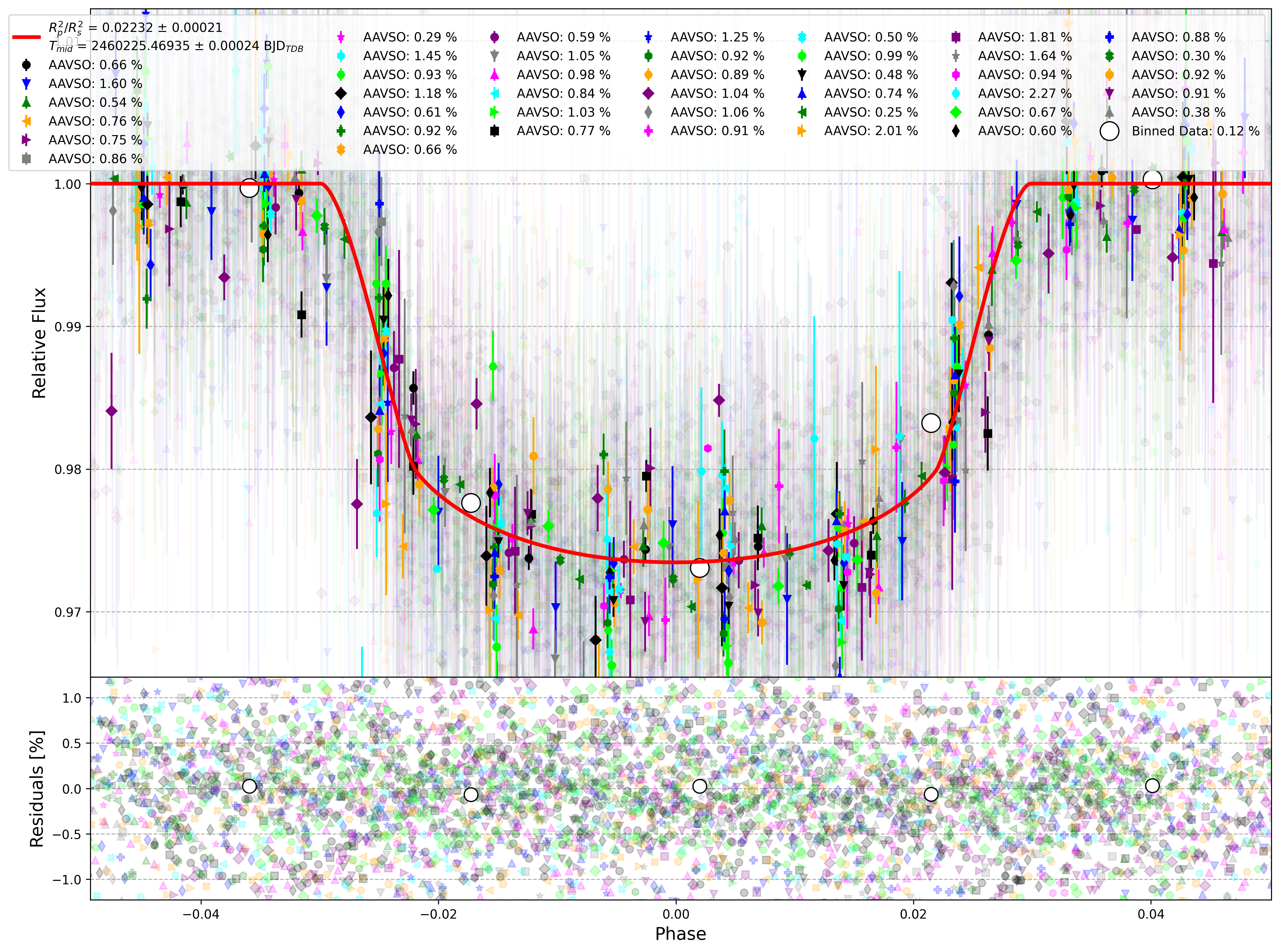Select legend entry AAVSO: 0.88 %
Image resolution: width=1280 pixels, height=952 pixels.
(x=1179, y=37)
